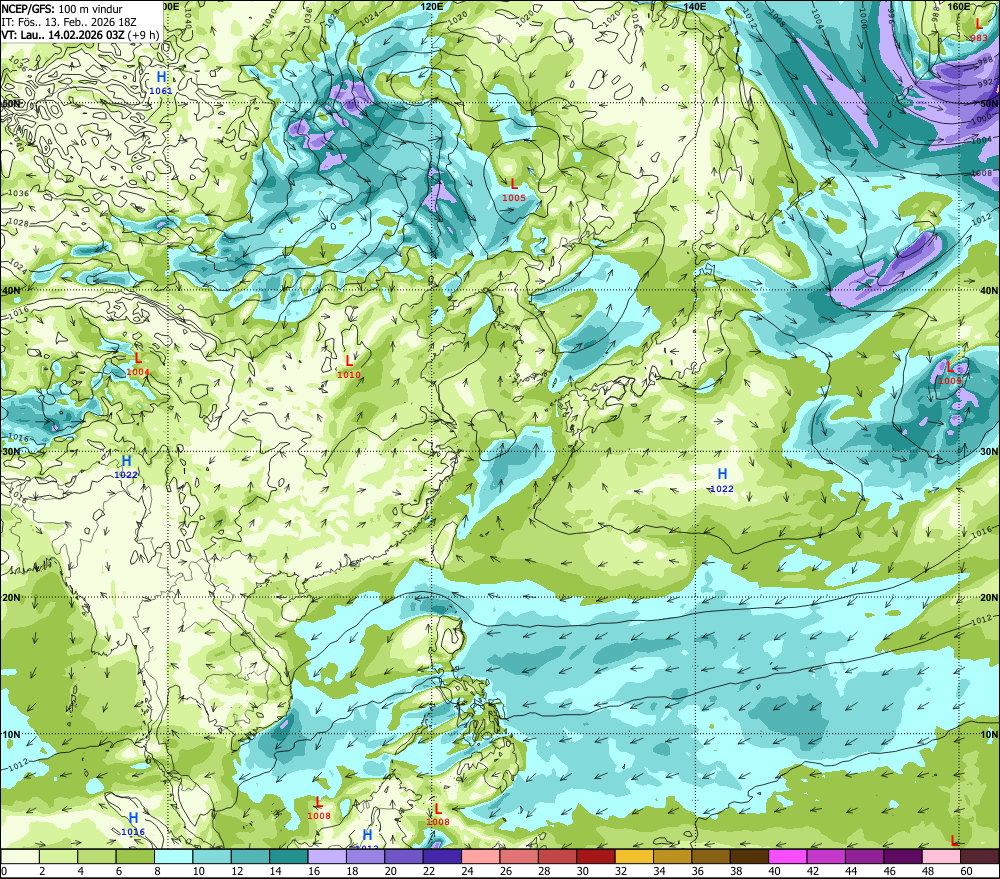This screenshot has height=879, width=1000.
Task: Select the 50N label on the right edge
Action: coord(989,103)
